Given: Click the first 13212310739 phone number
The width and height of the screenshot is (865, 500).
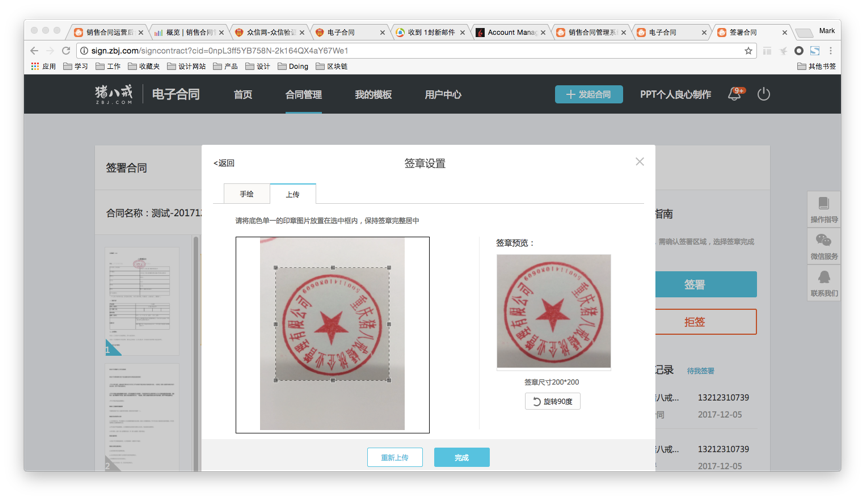Looking at the screenshot, I should point(723,397).
